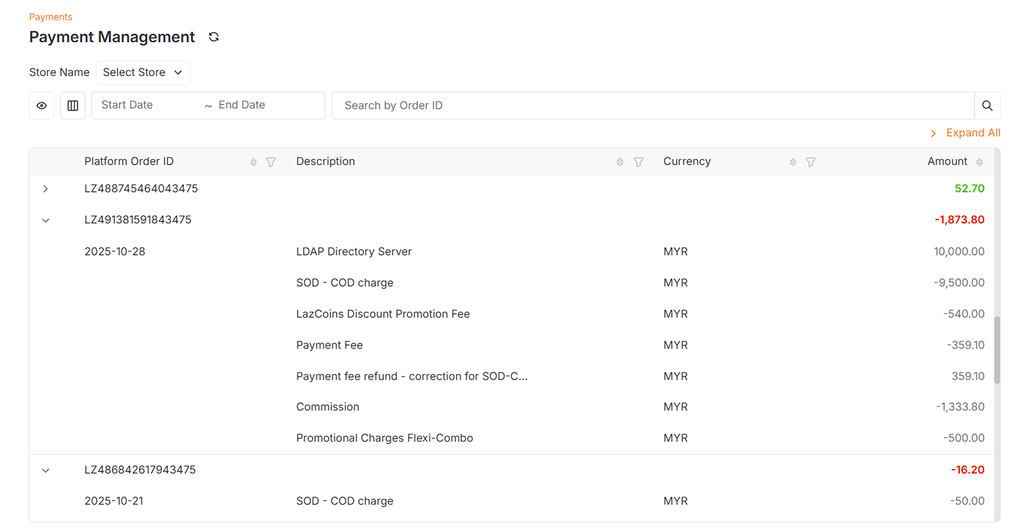
Task: Sort by Platform Order ID column
Action: (x=253, y=162)
